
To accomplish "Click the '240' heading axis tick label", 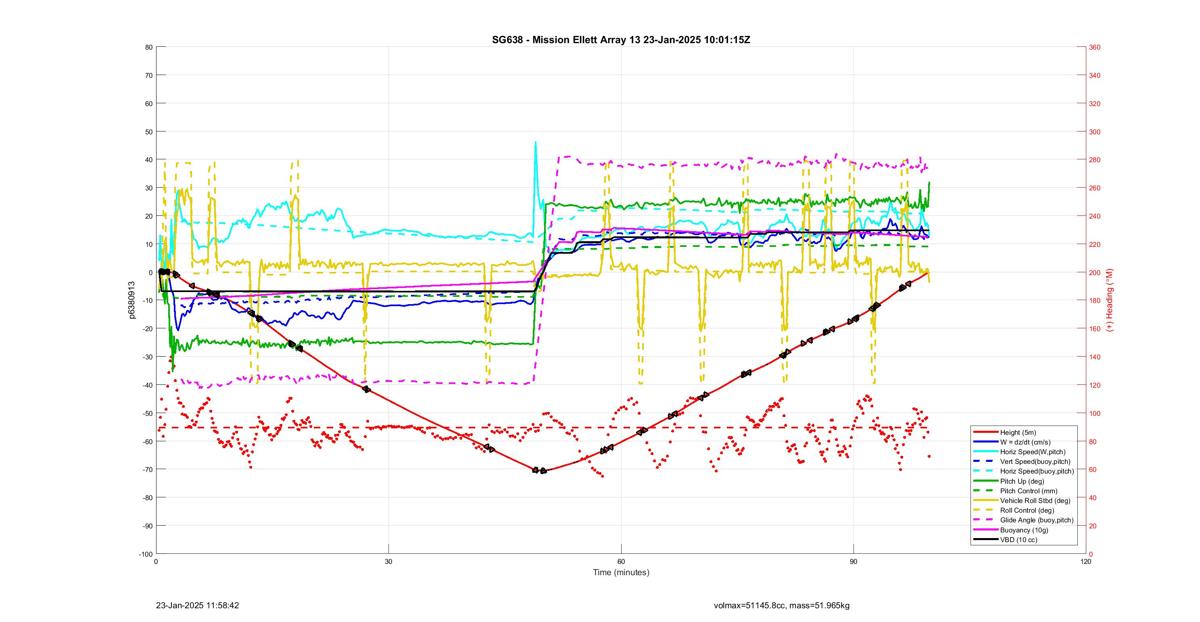I will pos(1095,216).
